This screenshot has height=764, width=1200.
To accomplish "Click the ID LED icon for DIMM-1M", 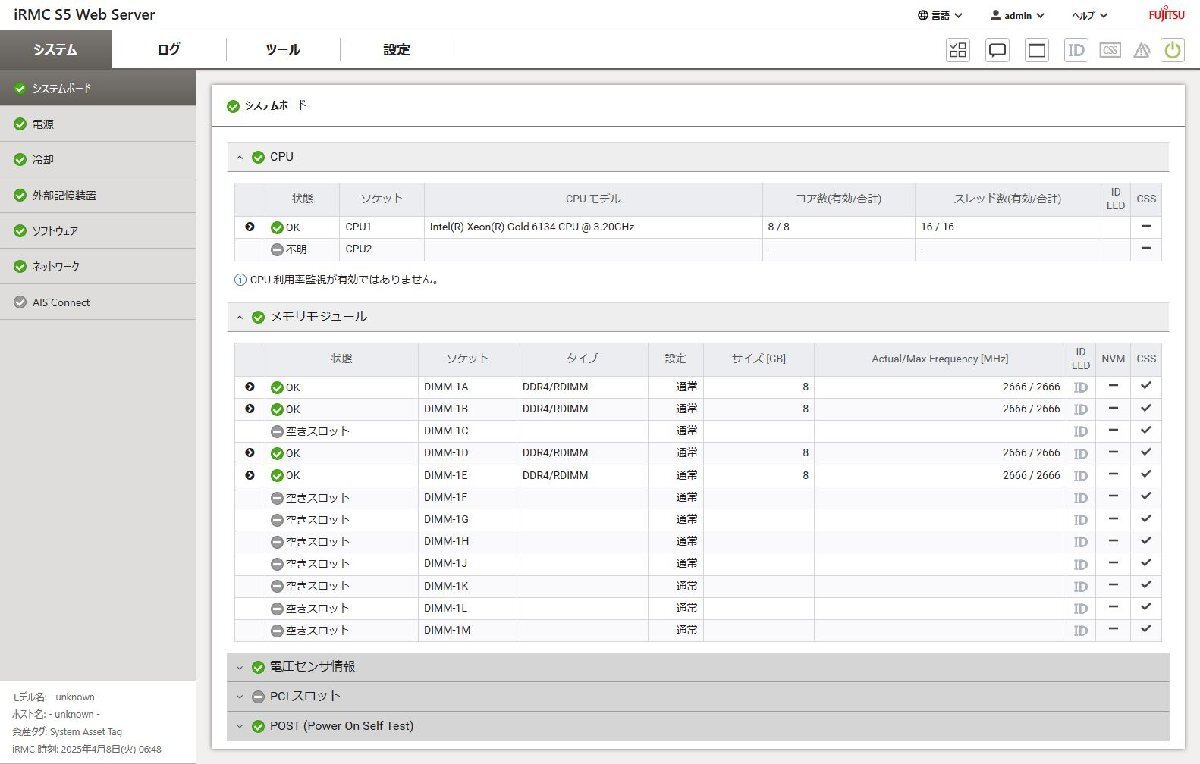I will pos(1081,630).
